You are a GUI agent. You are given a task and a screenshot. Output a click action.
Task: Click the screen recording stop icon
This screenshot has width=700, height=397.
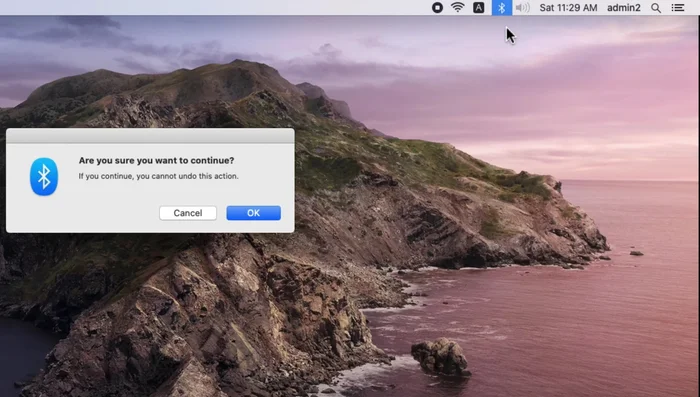pos(438,8)
